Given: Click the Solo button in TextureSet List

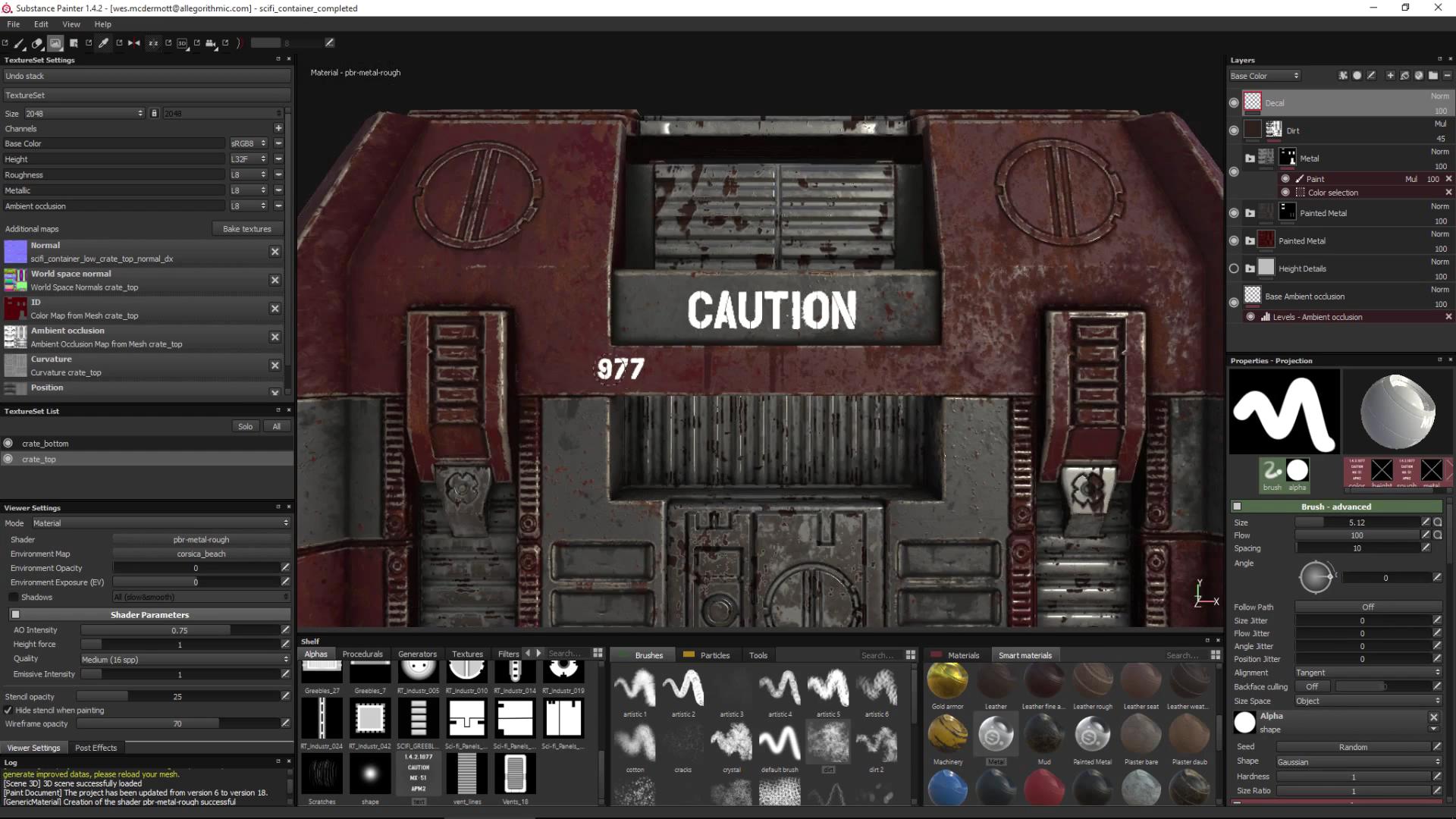Looking at the screenshot, I should pyautogui.click(x=245, y=427).
